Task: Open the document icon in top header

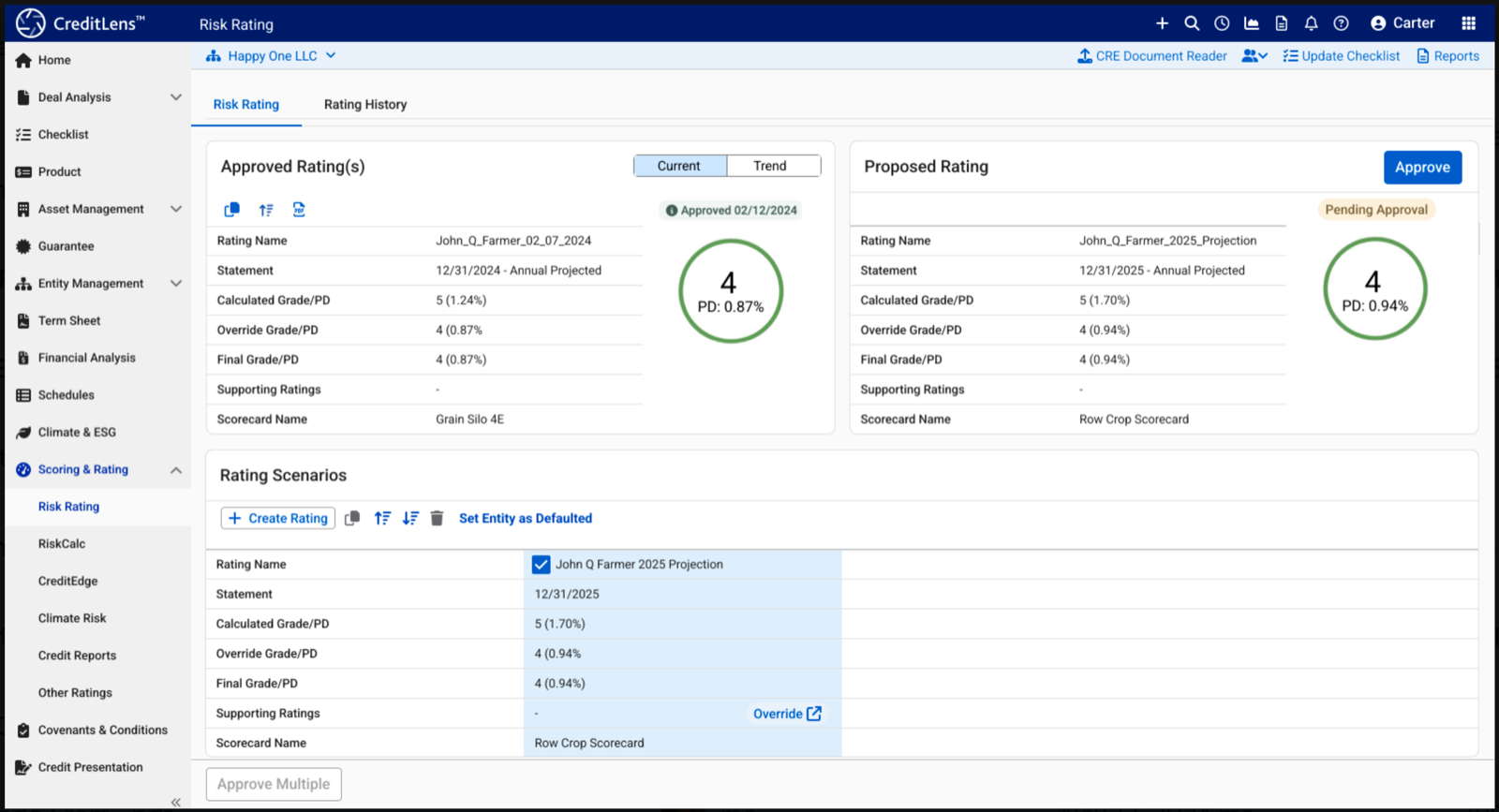Action: pyautogui.click(x=1282, y=23)
